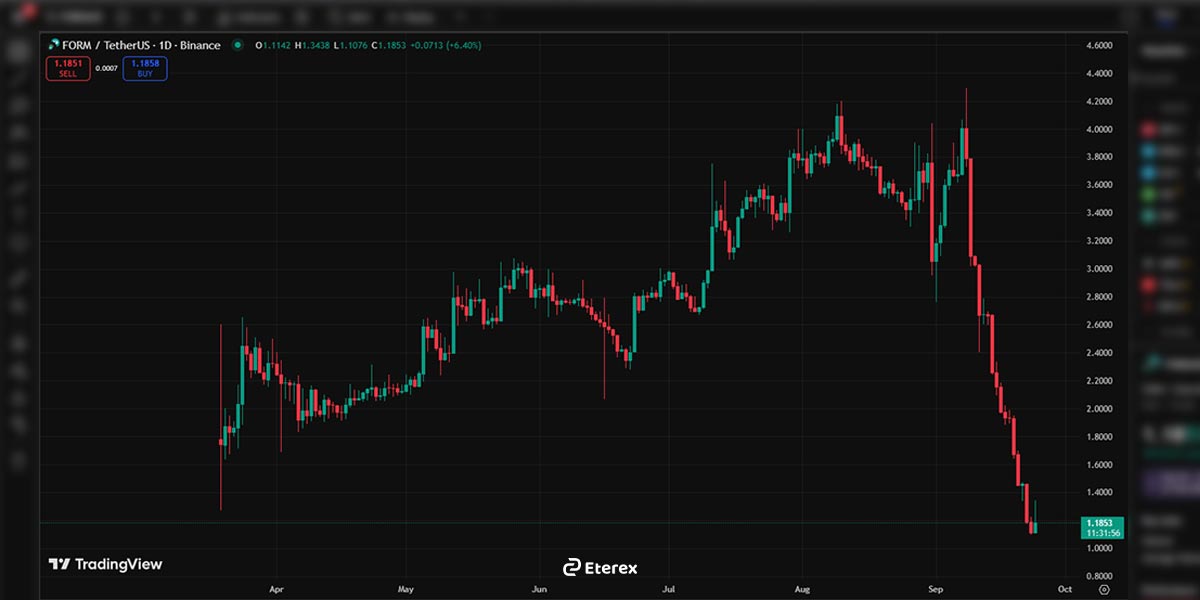Screen dimensions: 1200x600
Task: Click the 4.6000 price scale label
Action: 1099,46
